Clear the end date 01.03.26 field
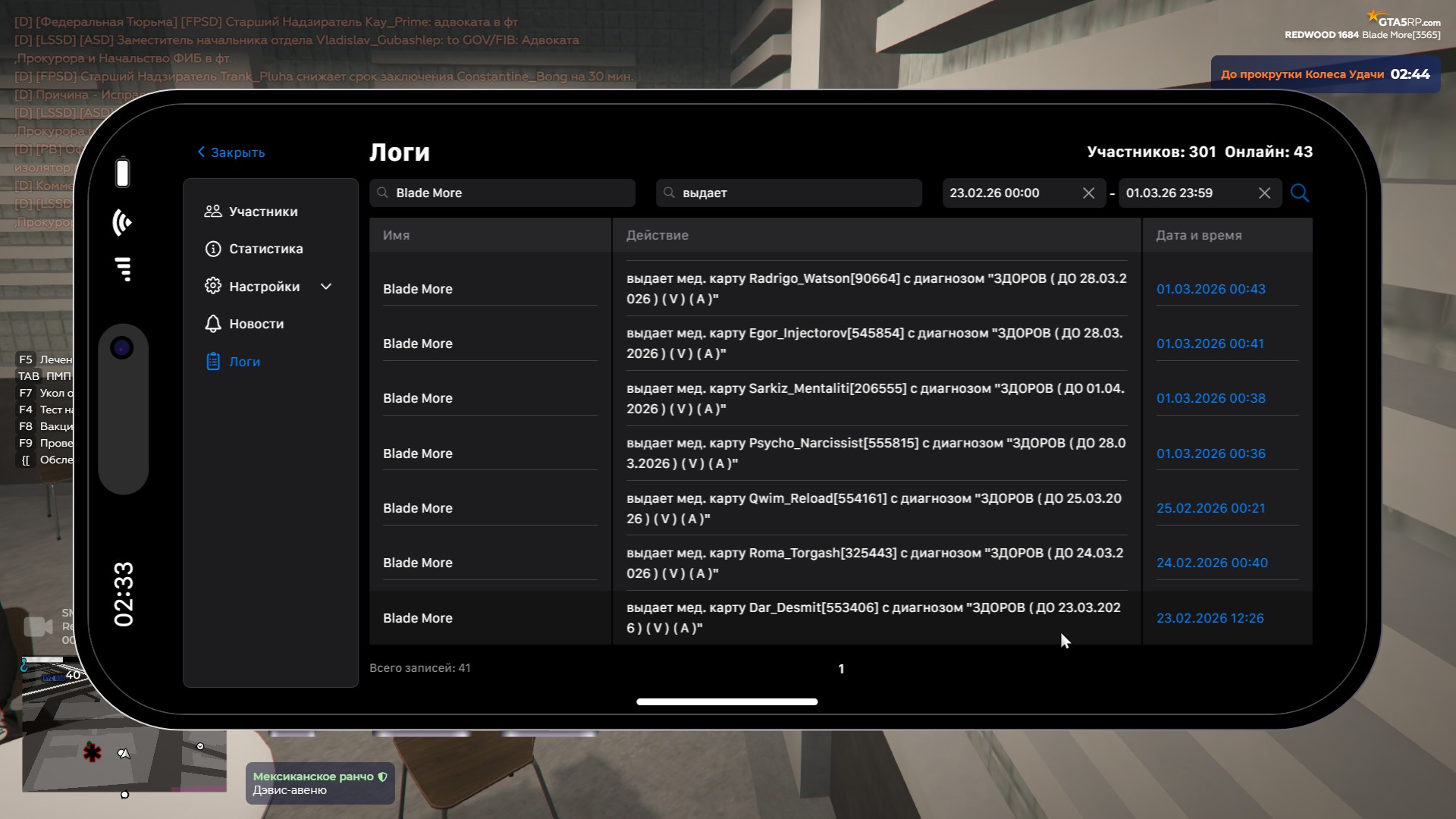The image size is (1456, 819). click(1264, 193)
